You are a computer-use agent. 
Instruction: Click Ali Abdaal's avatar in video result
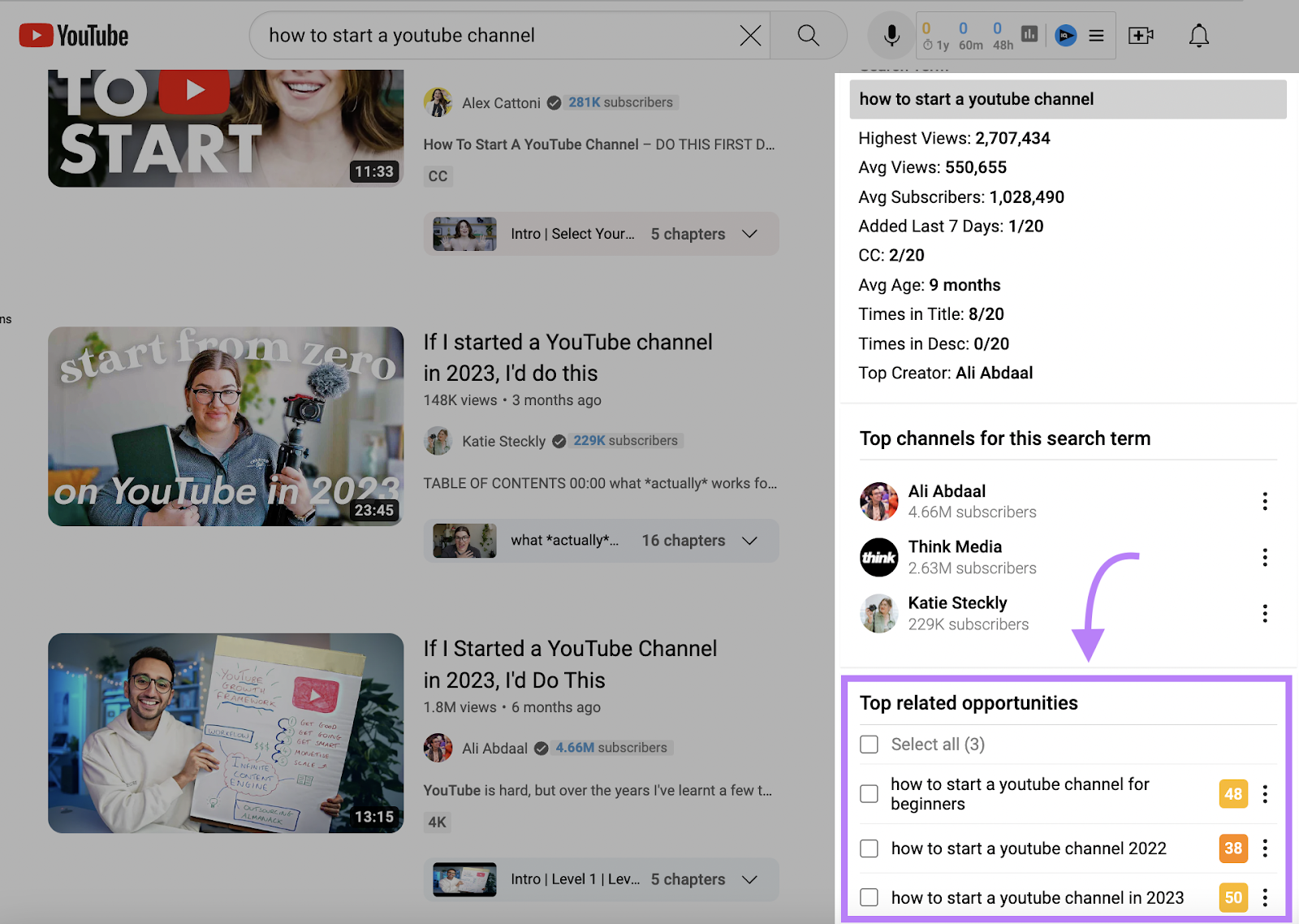[438, 748]
